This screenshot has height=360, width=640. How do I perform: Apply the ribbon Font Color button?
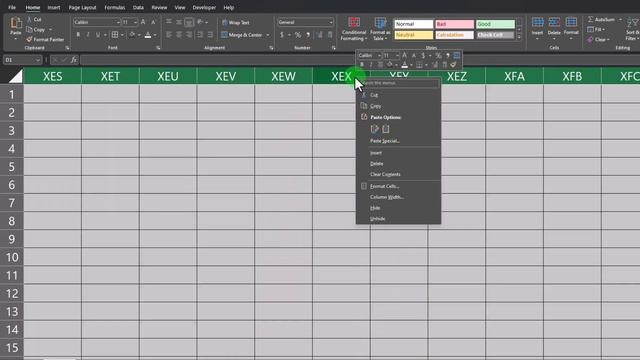click(x=148, y=35)
